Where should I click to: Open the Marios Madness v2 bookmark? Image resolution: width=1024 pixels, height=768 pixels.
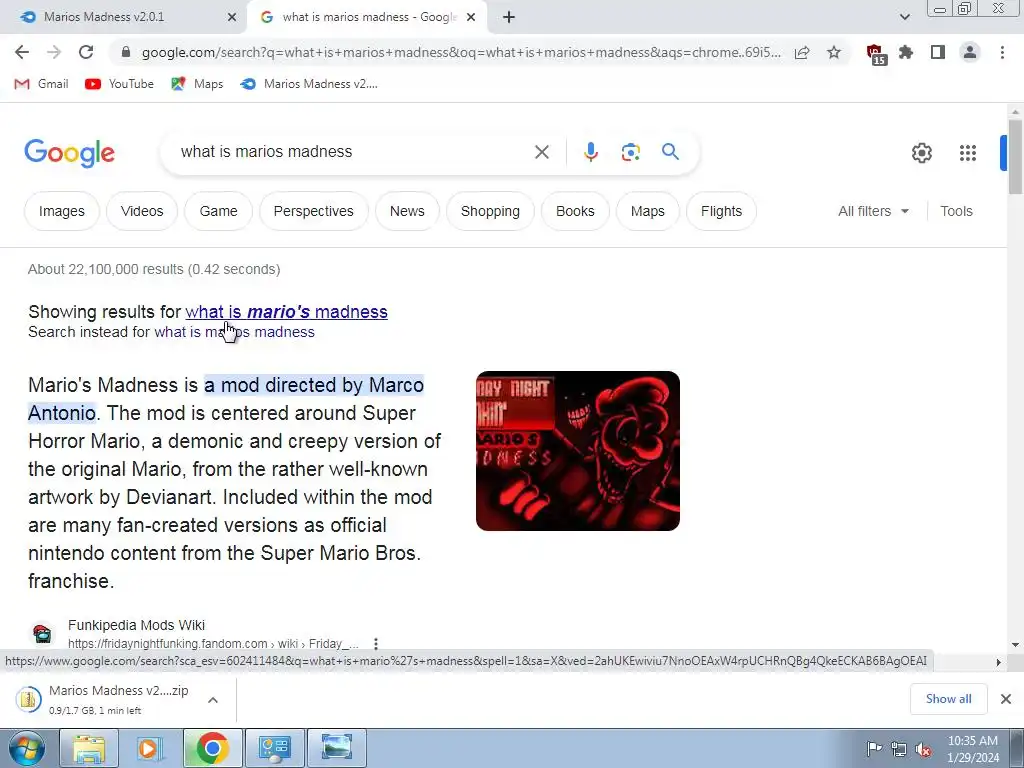309,84
